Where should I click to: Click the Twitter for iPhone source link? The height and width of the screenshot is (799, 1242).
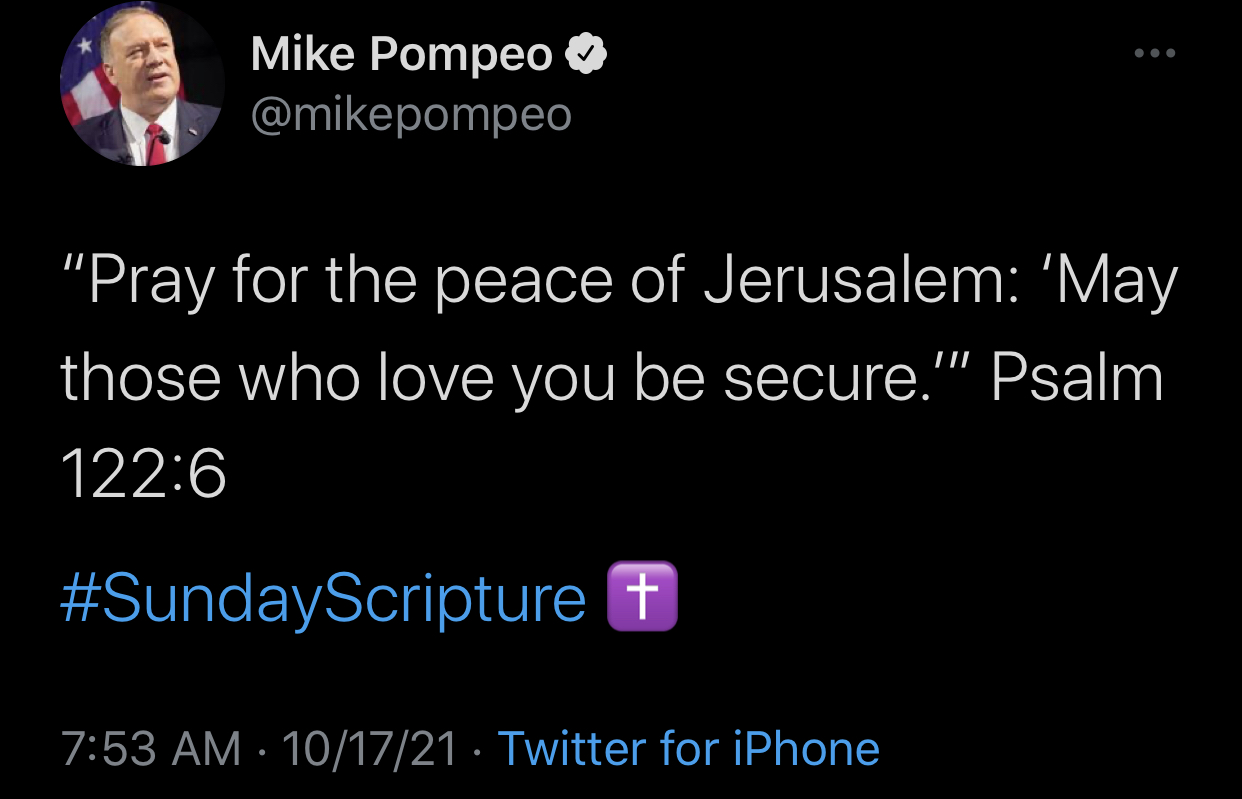[x=688, y=748]
